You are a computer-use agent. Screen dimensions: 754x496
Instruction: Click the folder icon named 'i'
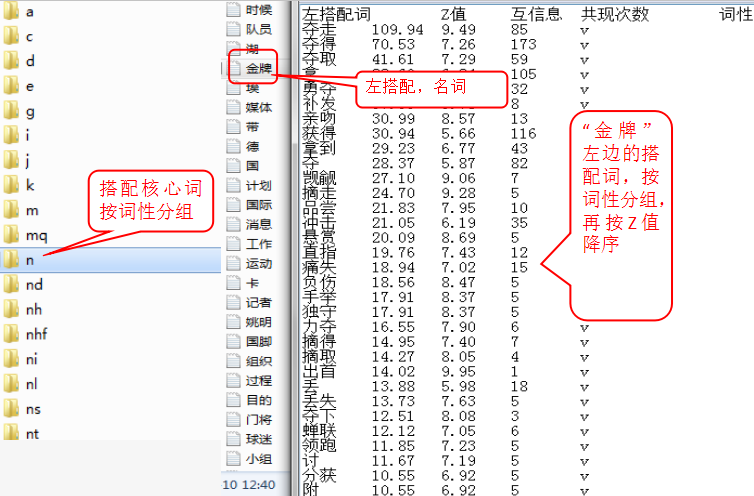tap(11, 136)
